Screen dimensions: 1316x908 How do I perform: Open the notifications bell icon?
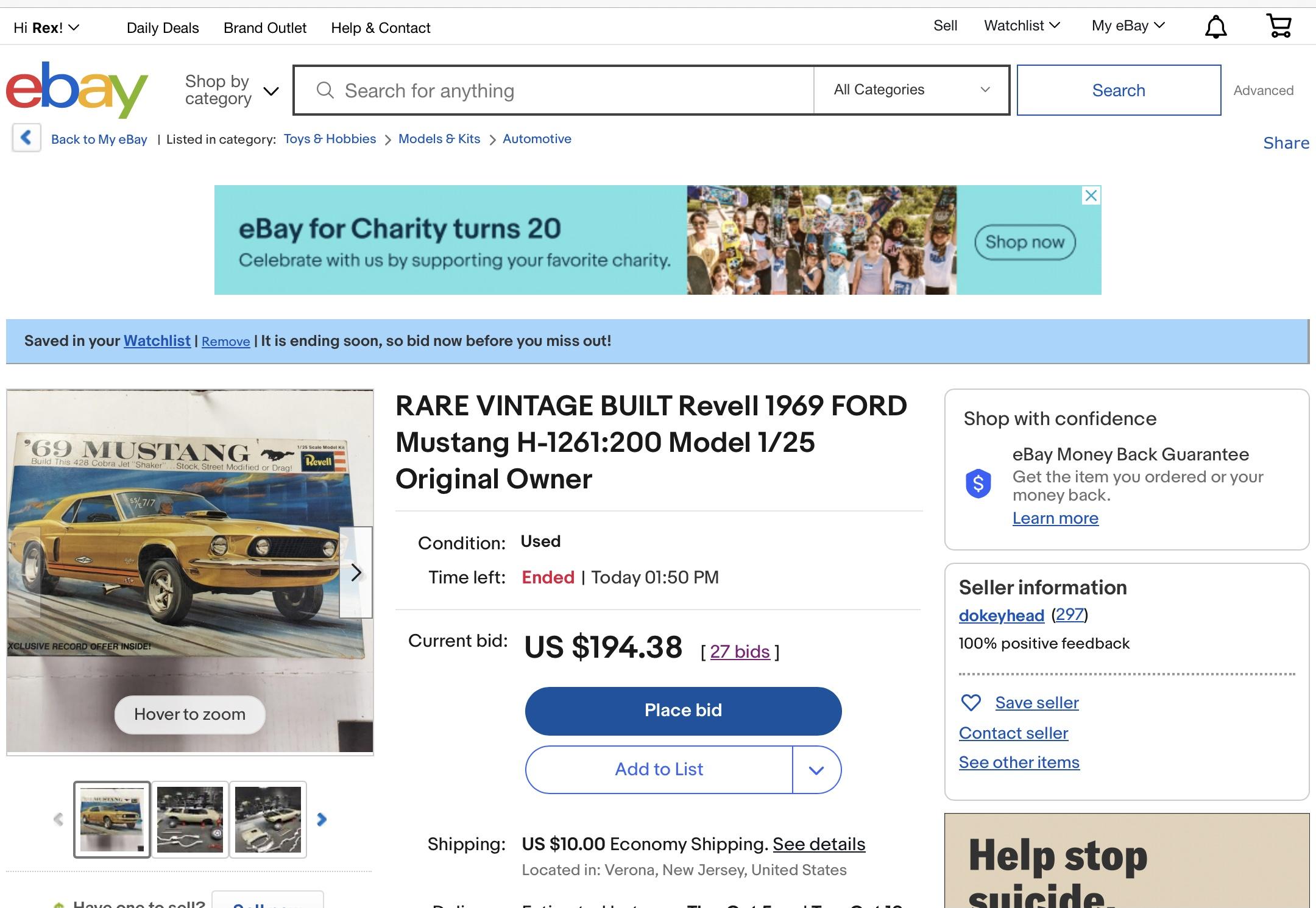(x=1215, y=27)
